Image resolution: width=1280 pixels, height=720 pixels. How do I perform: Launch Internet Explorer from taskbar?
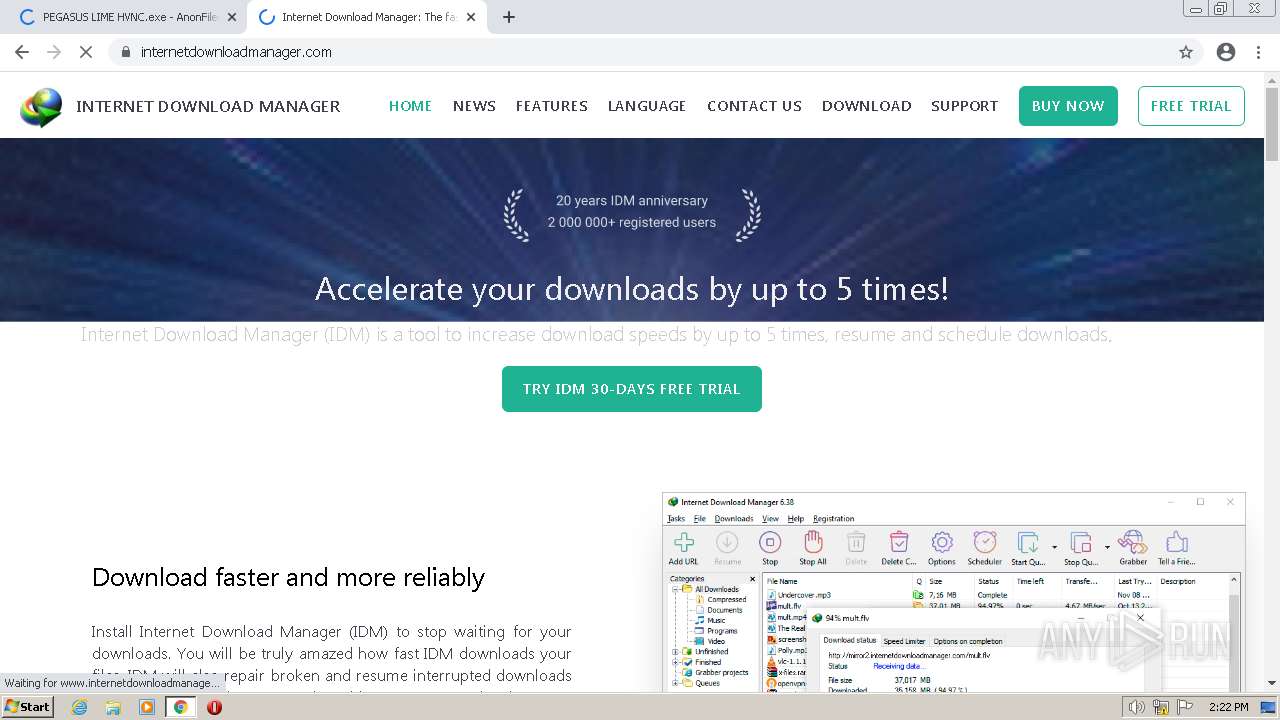79,707
